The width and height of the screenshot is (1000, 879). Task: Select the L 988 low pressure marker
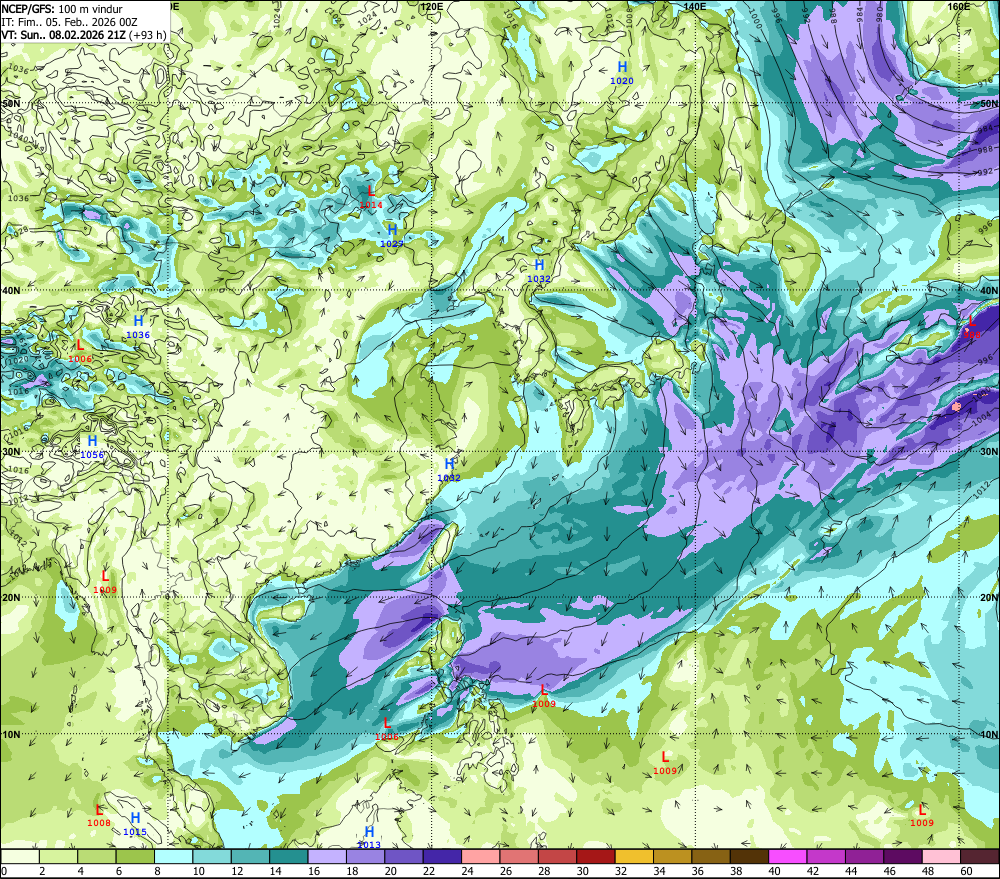(x=972, y=327)
